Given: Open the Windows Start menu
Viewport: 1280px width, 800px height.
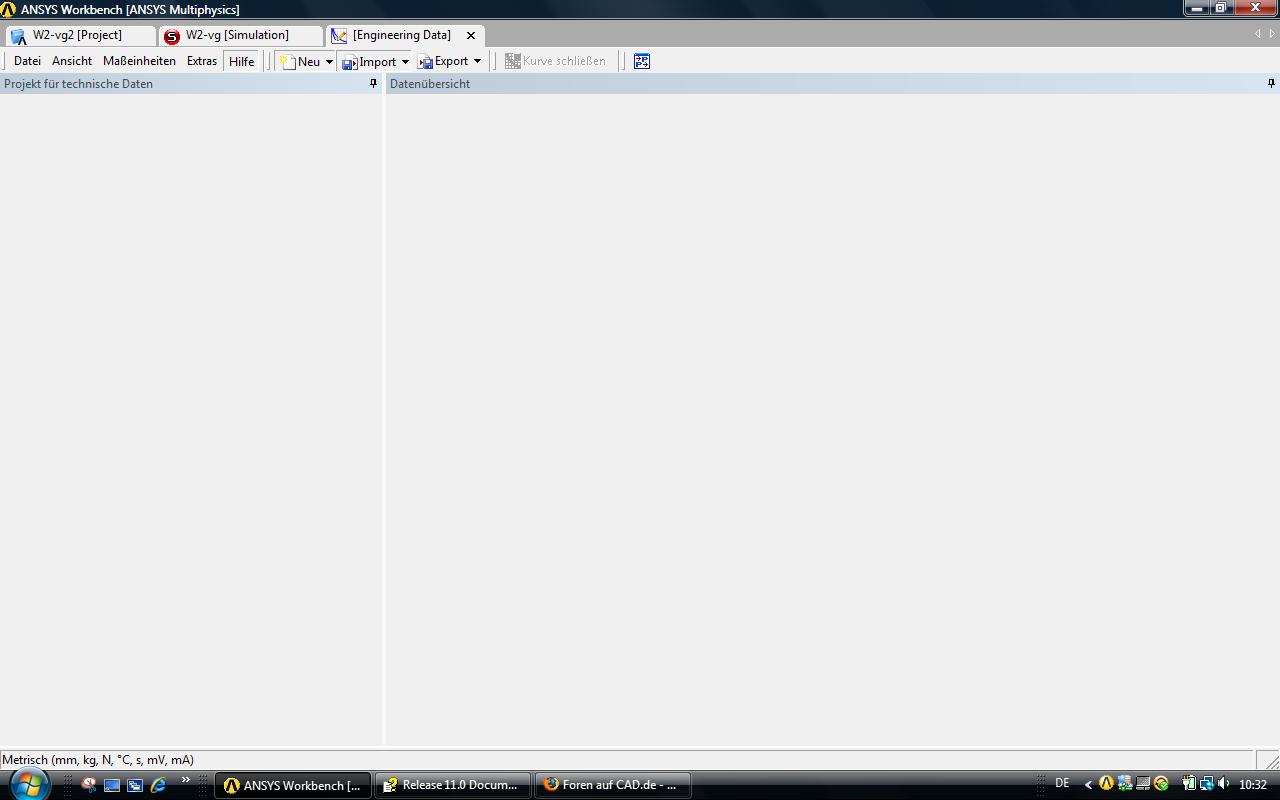Looking at the screenshot, I should (x=28, y=784).
